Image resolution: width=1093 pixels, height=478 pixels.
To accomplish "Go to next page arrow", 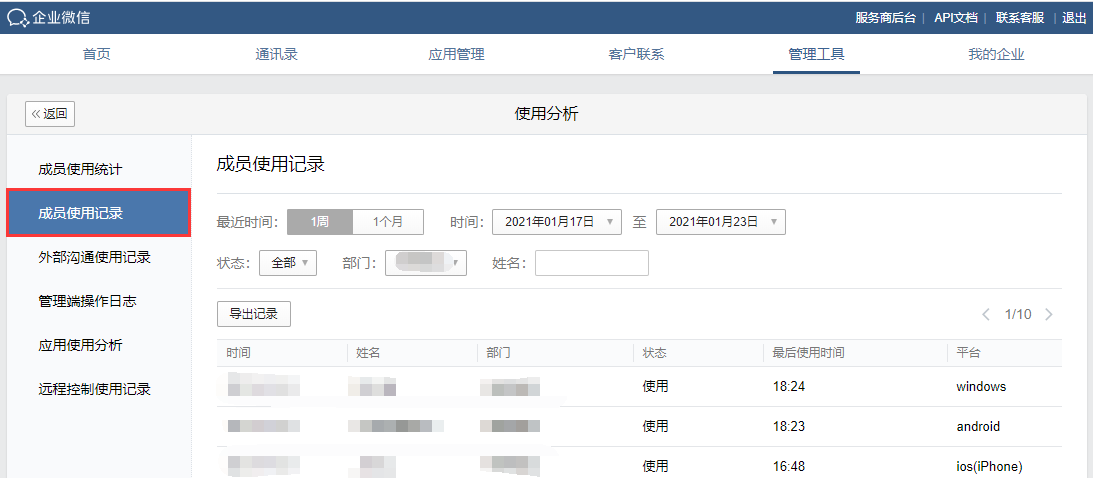I will pyautogui.click(x=1048, y=314).
